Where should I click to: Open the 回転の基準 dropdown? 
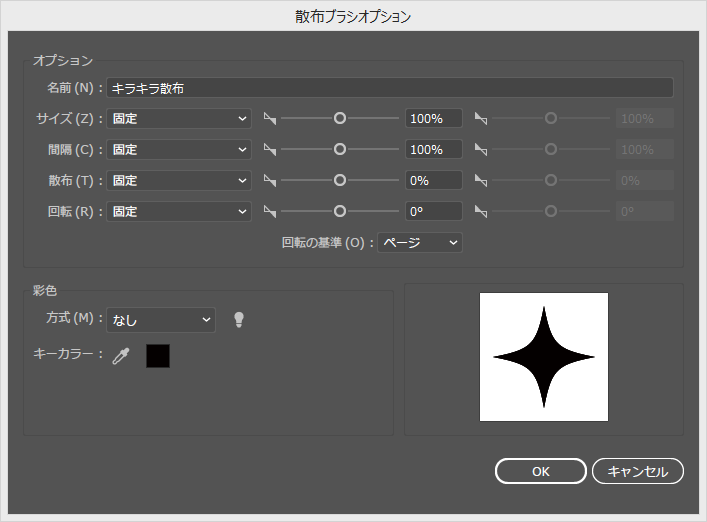[x=420, y=243]
